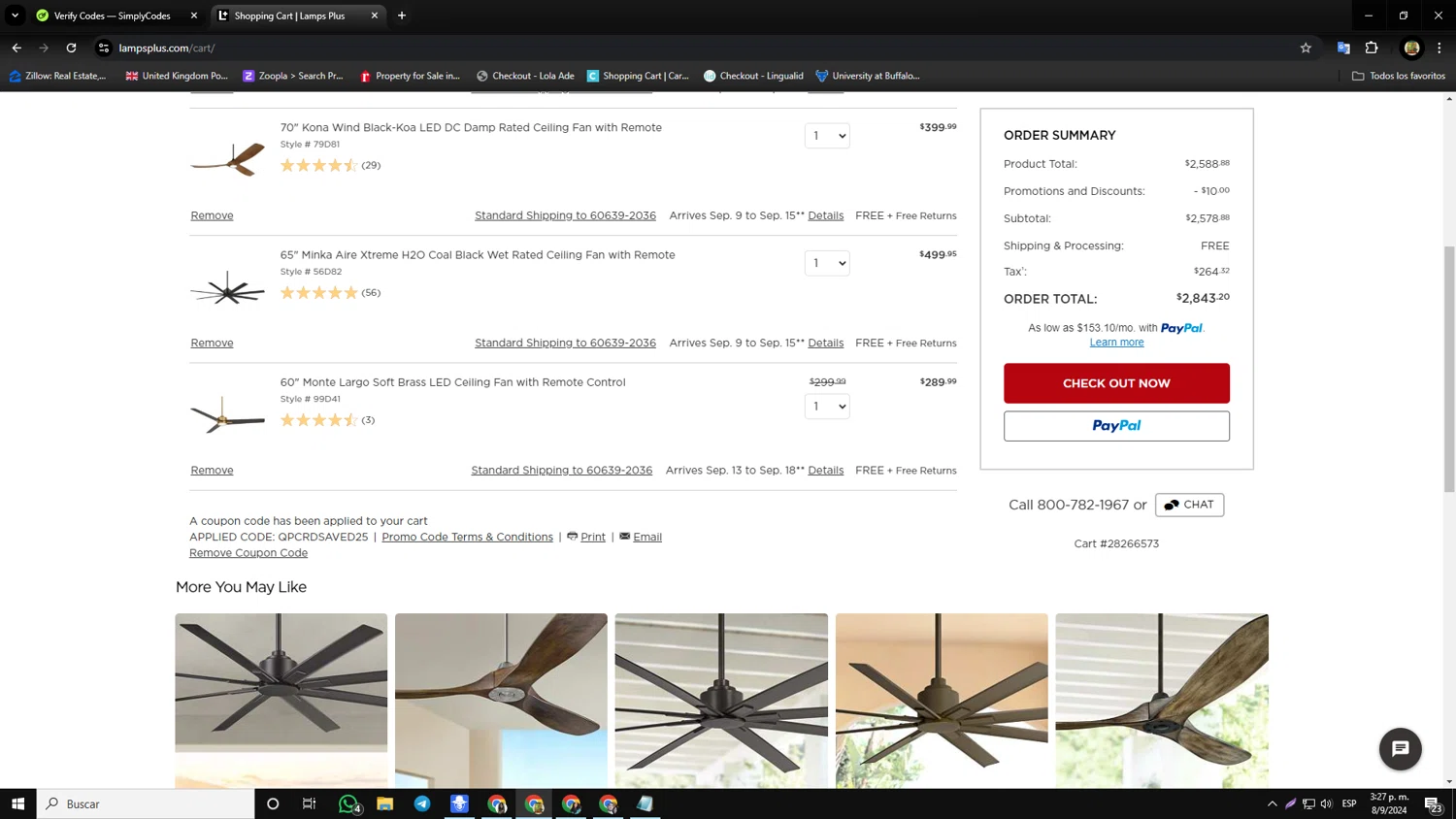Open the Zillow Real Estate bookmark
This screenshot has width=1456, height=819.
click(x=57, y=76)
